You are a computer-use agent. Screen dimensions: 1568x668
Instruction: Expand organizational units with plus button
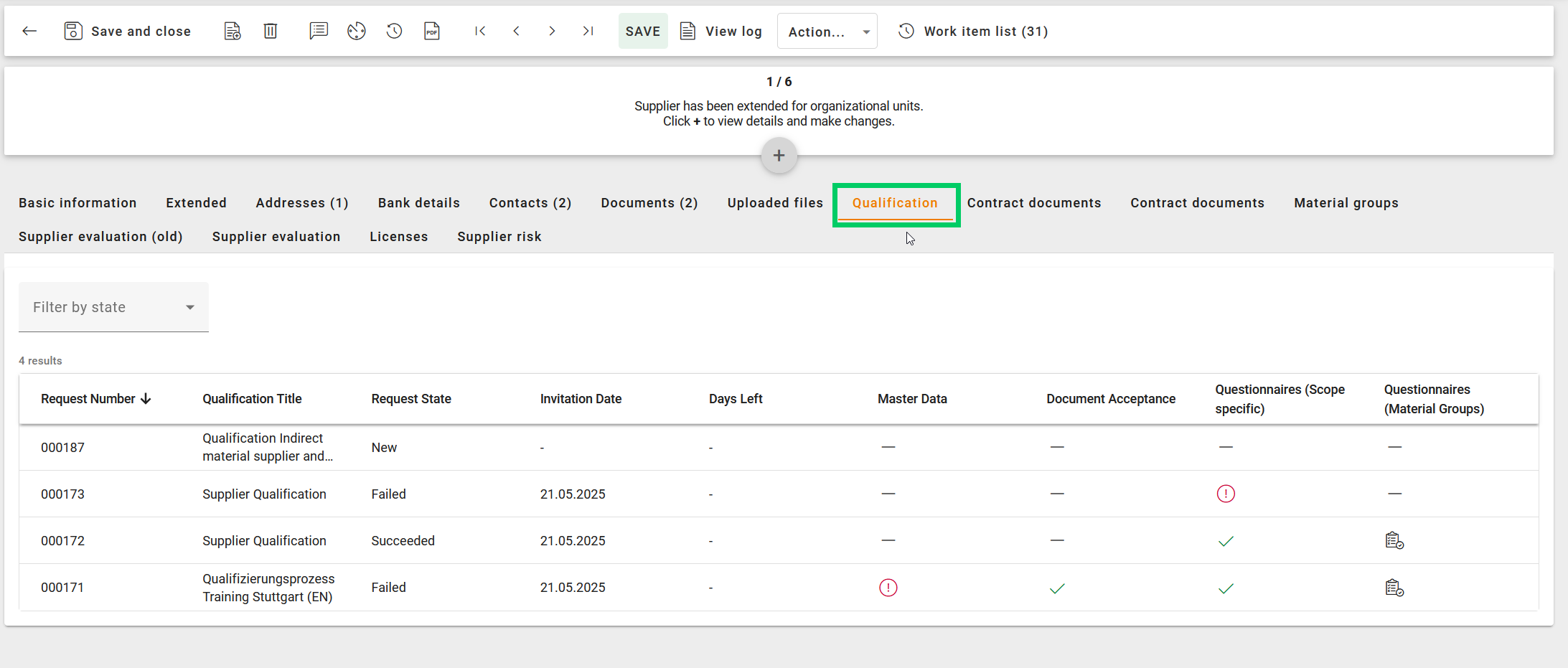779,156
